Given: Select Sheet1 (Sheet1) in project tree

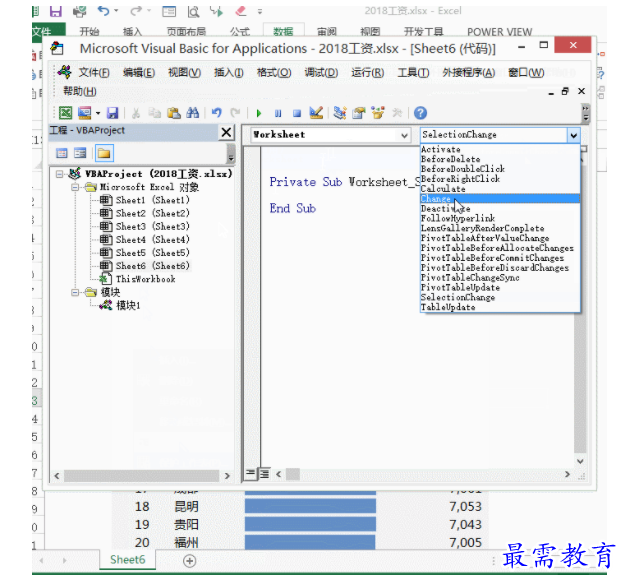Looking at the screenshot, I should coord(152,200).
